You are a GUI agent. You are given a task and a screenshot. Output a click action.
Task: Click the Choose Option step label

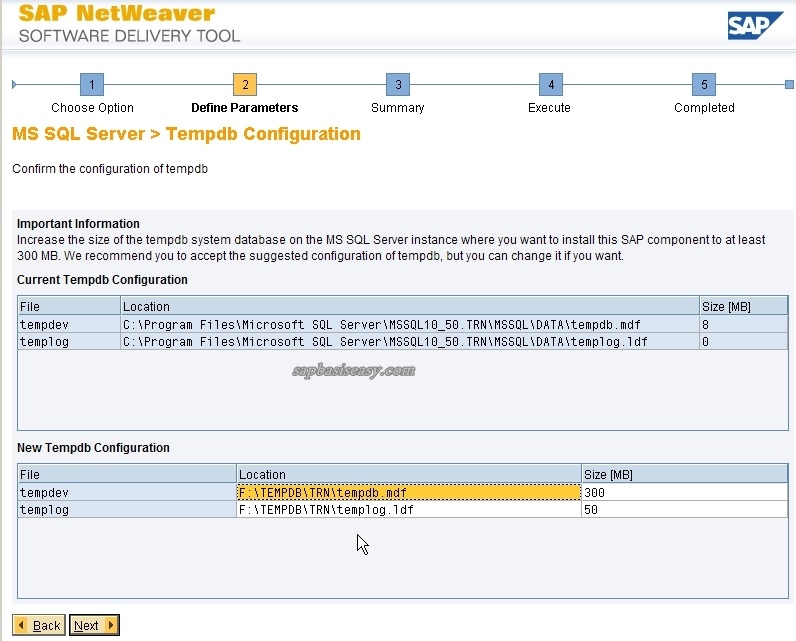coord(92,108)
